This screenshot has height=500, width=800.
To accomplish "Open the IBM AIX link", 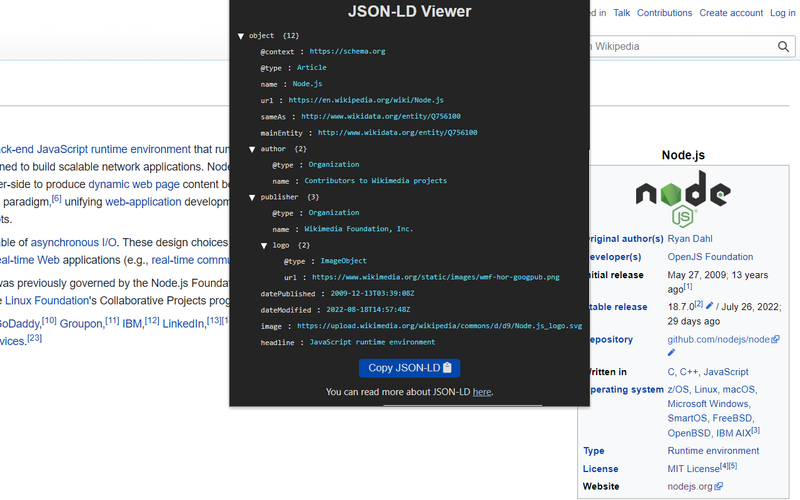I will [734, 433].
